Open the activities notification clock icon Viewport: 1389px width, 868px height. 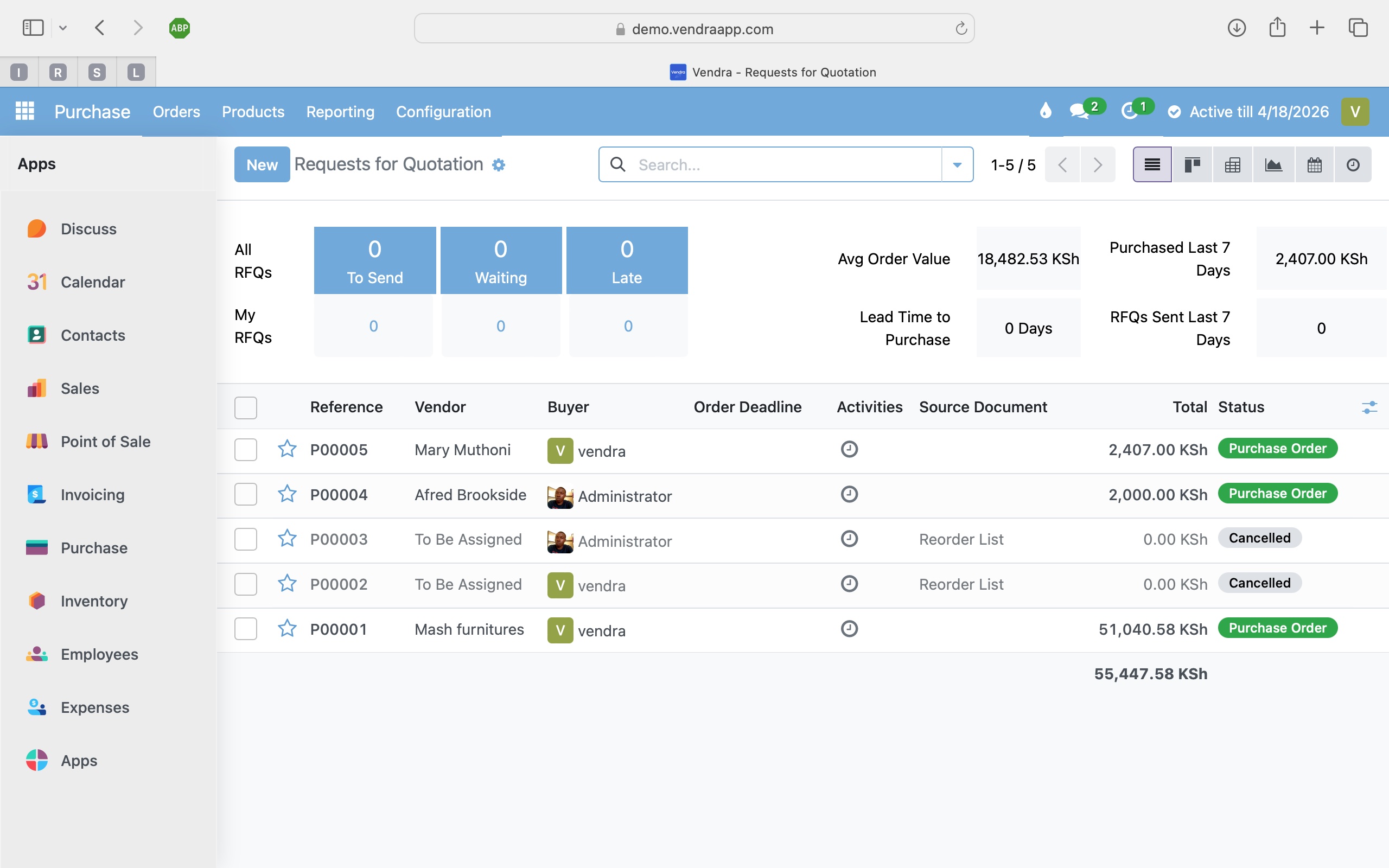1131,111
